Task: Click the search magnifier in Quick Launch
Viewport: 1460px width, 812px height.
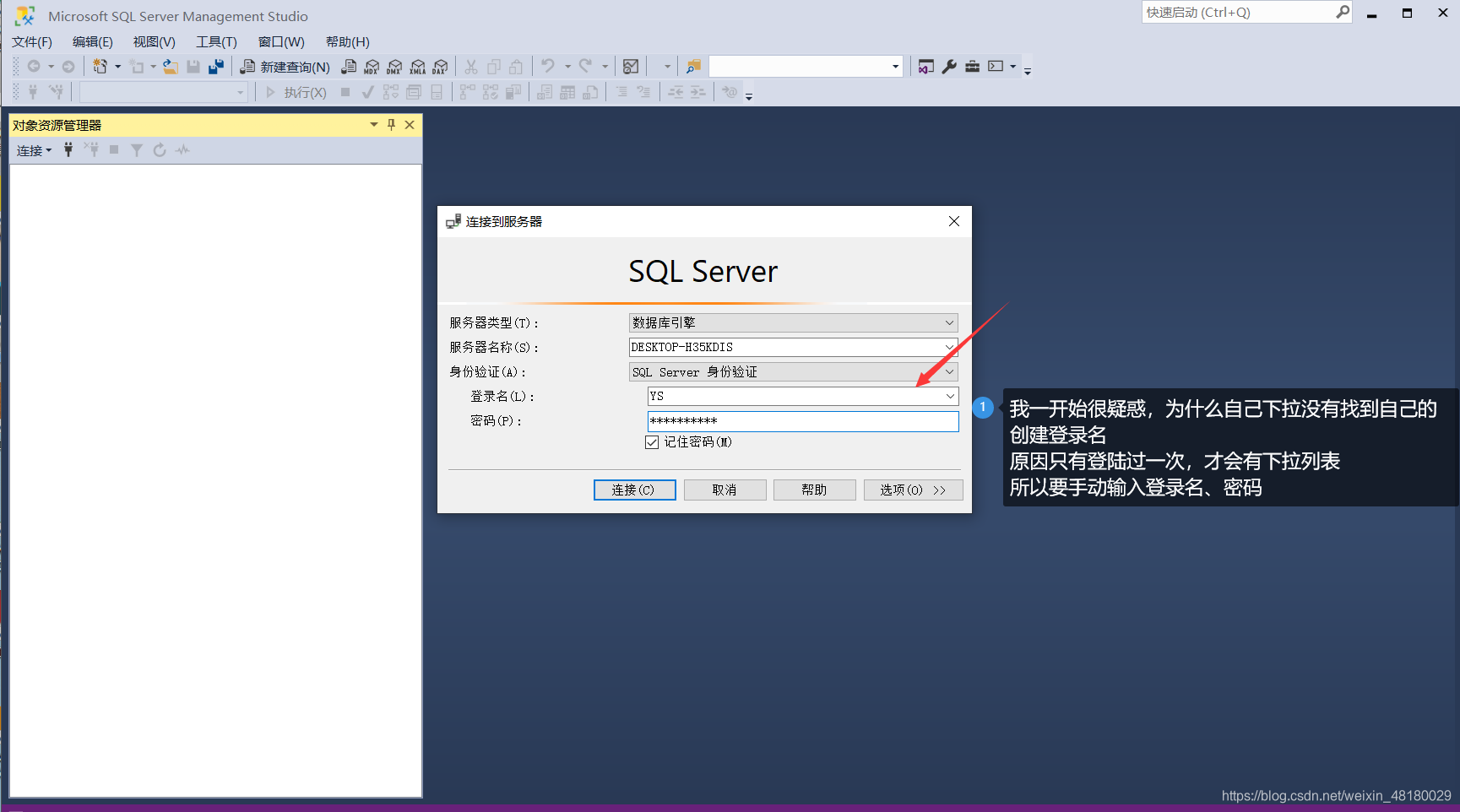Action: pos(1342,12)
